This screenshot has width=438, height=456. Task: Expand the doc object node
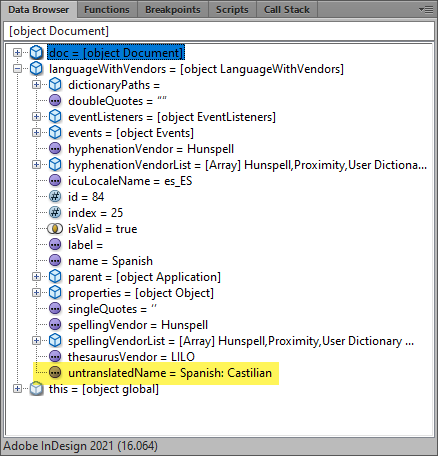pyautogui.click(x=17, y=52)
